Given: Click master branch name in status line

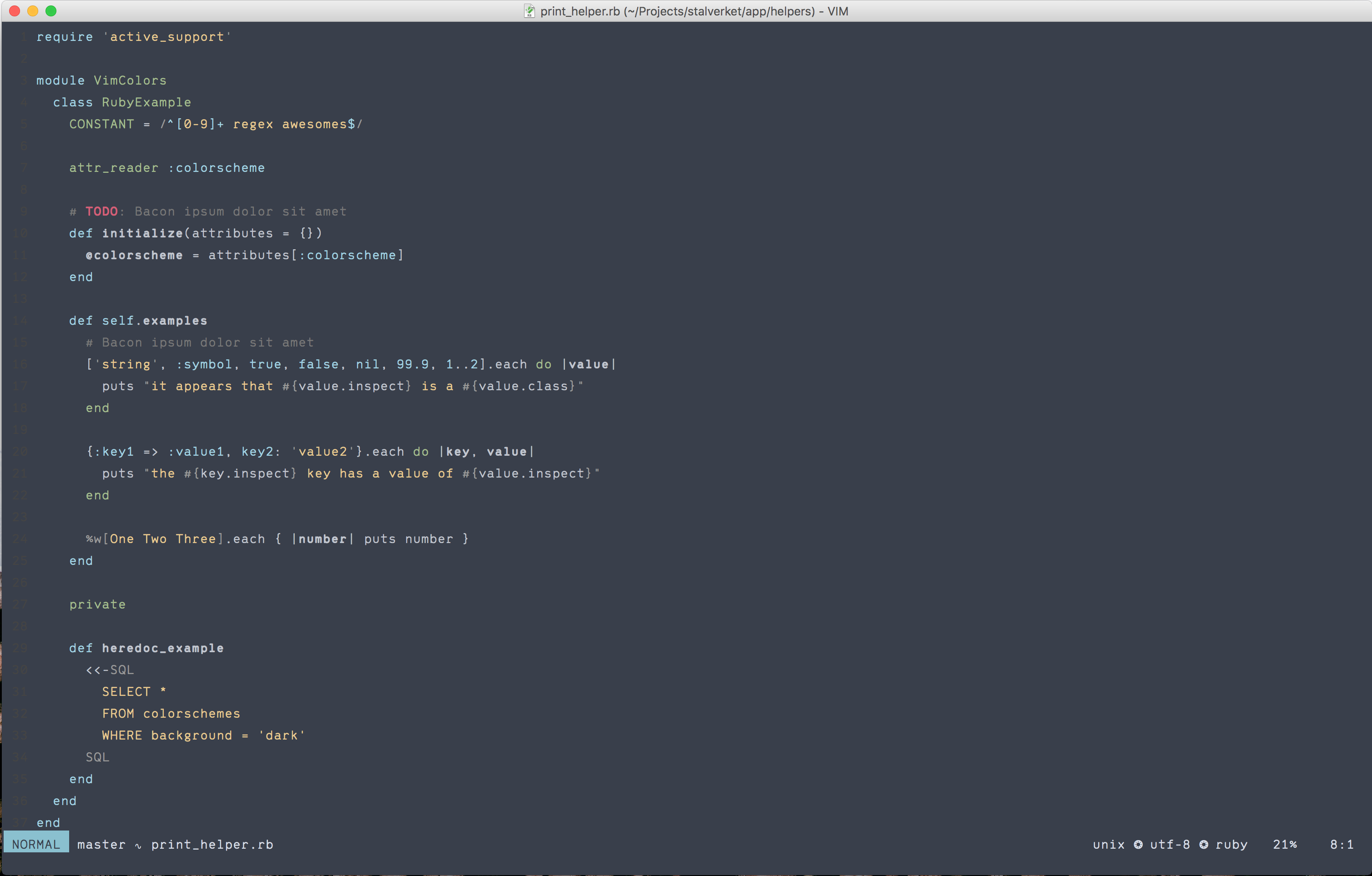Looking at the screenshot, I should [101, 844].
